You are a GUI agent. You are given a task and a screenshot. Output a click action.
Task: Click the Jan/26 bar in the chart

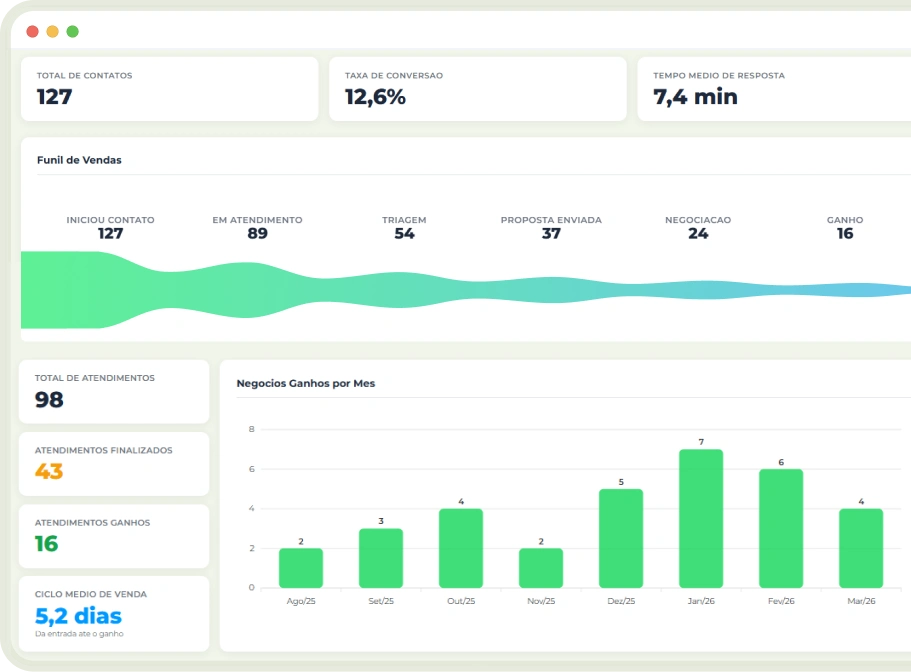coord(701,518)
